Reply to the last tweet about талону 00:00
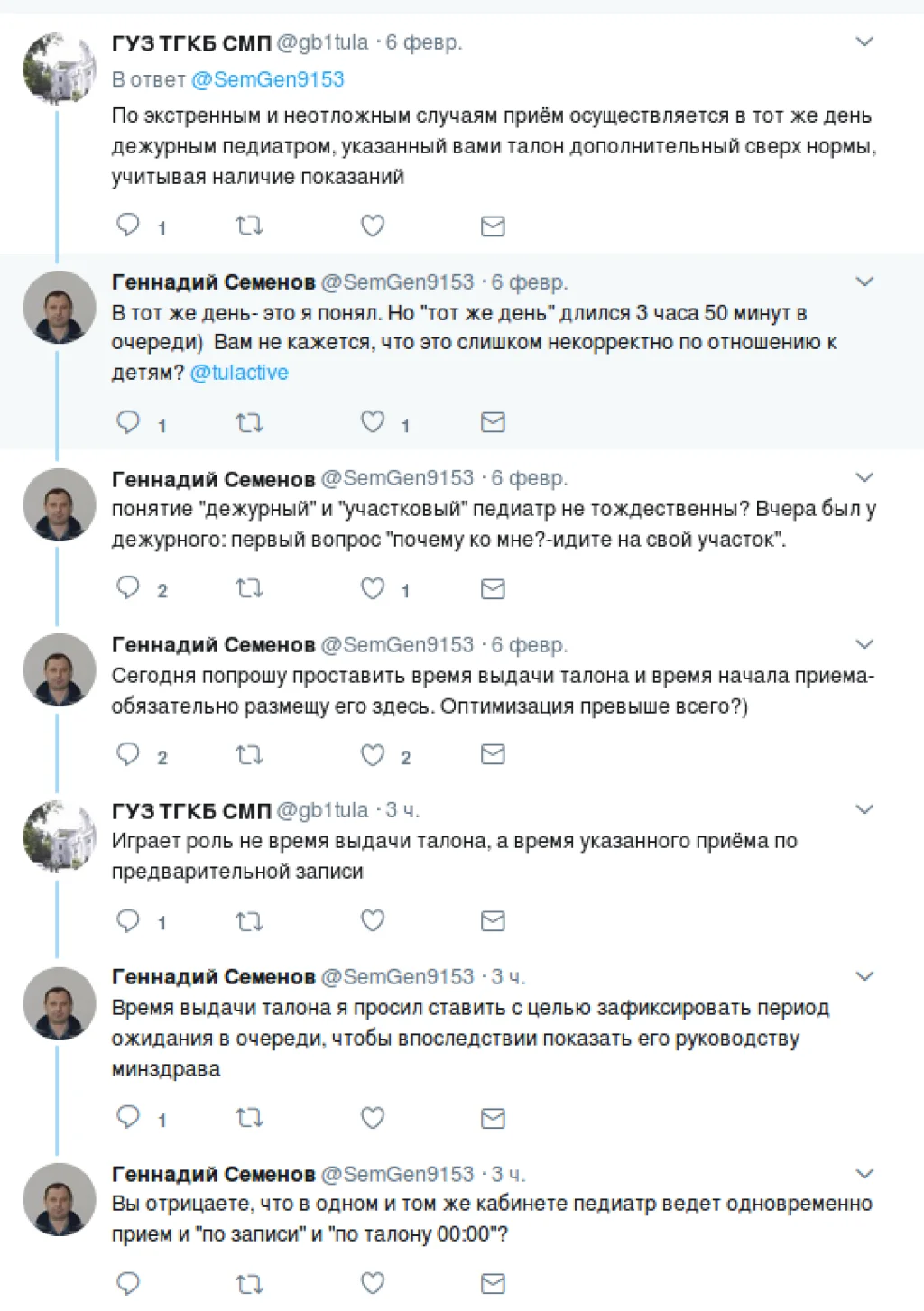 coord(128,1283)
